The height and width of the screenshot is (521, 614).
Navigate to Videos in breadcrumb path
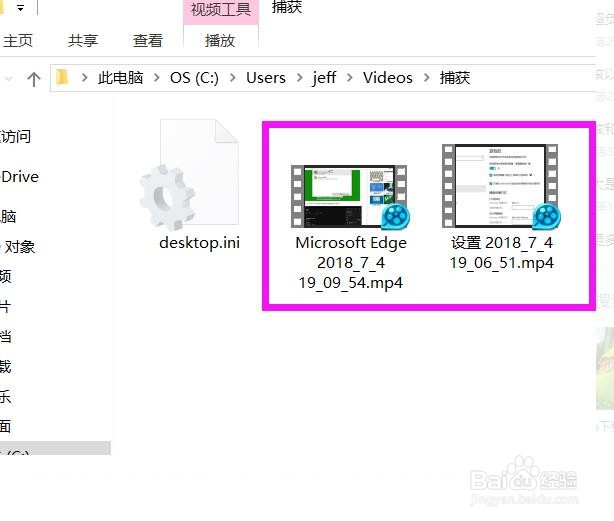pos(388,78)
